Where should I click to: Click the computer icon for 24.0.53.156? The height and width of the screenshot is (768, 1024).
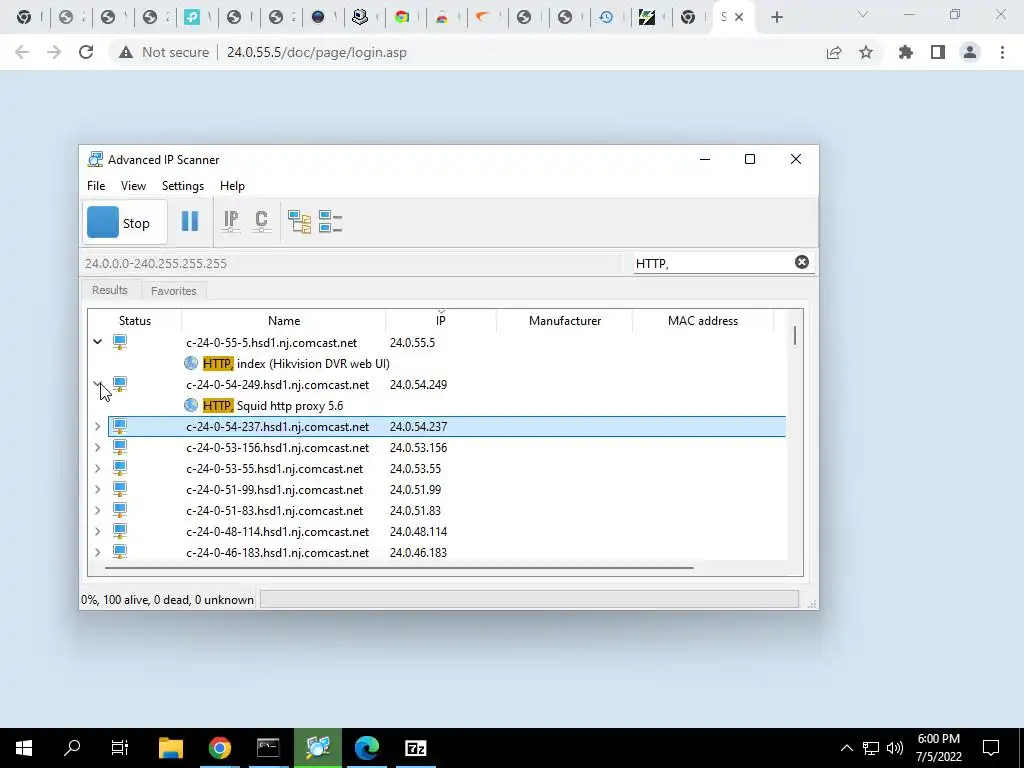click(120, 447)
